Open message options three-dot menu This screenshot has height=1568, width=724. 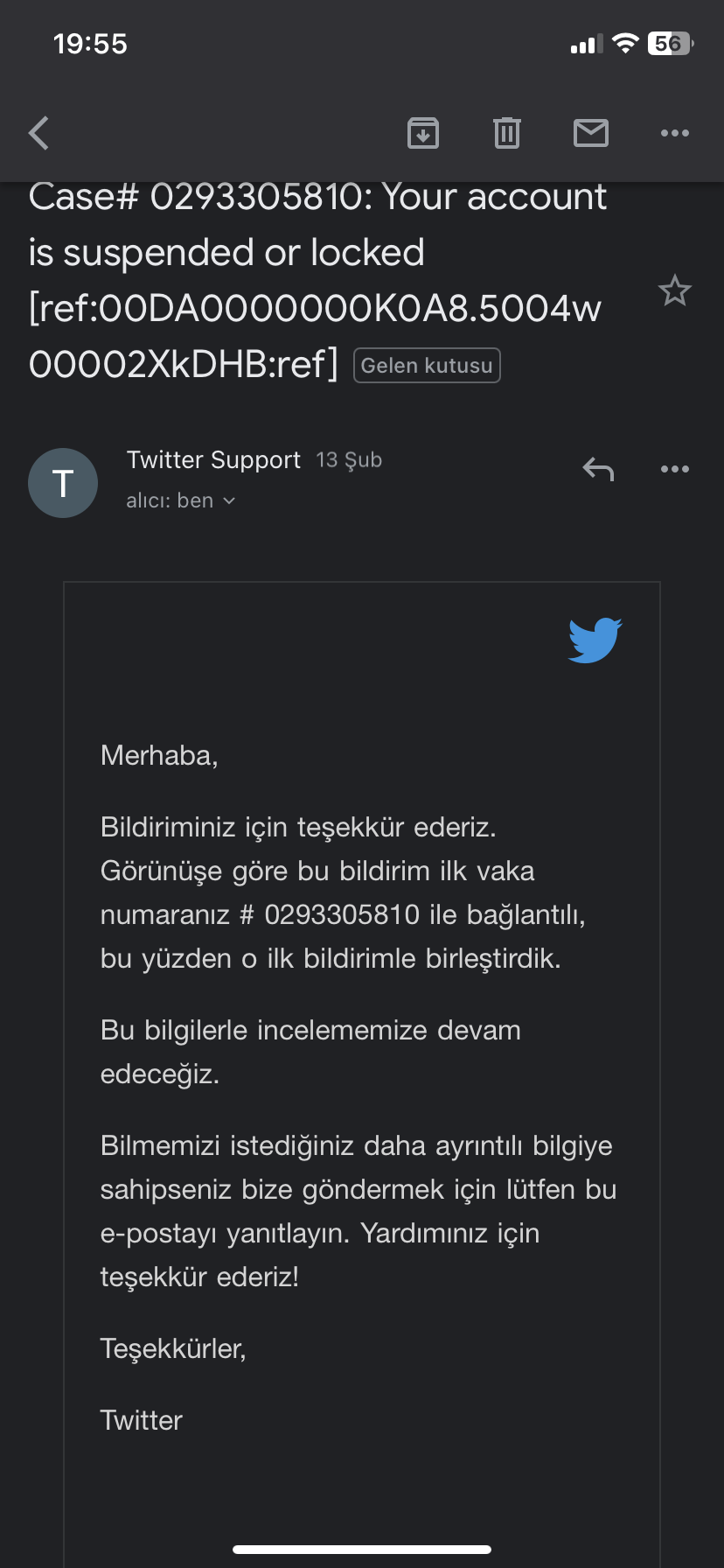(x=675, y=470)
